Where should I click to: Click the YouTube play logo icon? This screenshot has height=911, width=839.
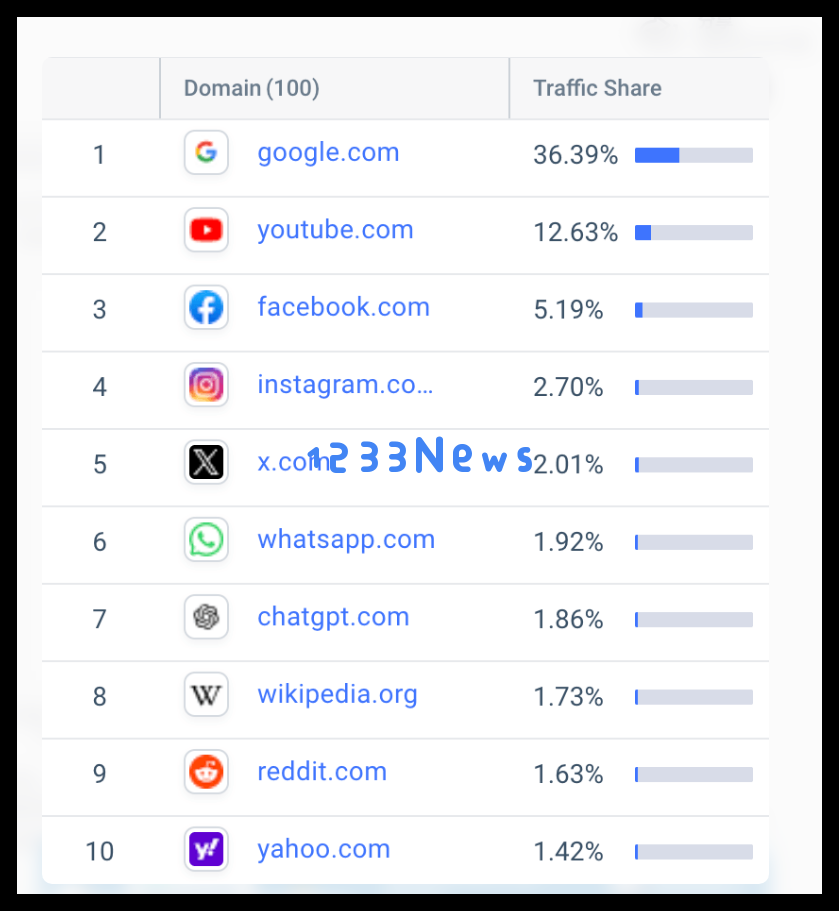pos(206,230)
